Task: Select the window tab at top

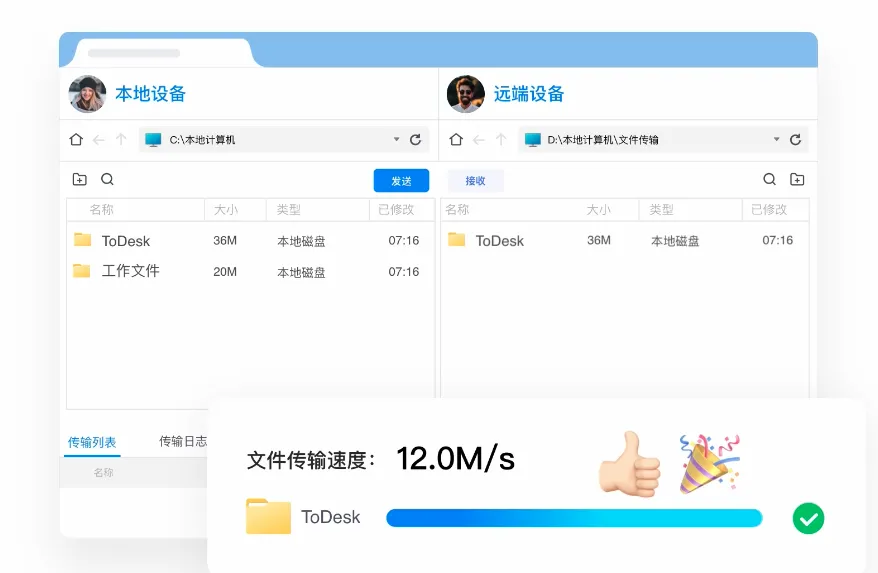Action: pyautogui.click(x=165, y=53)
